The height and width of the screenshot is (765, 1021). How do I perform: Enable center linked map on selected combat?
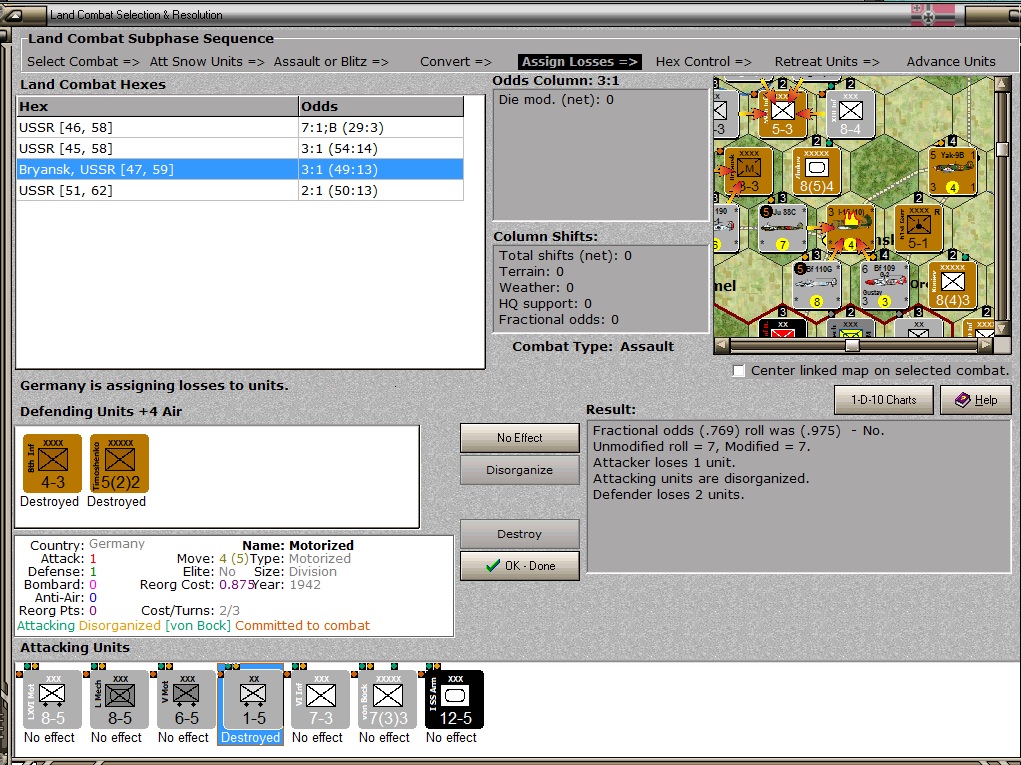click(x=738, y=370)
